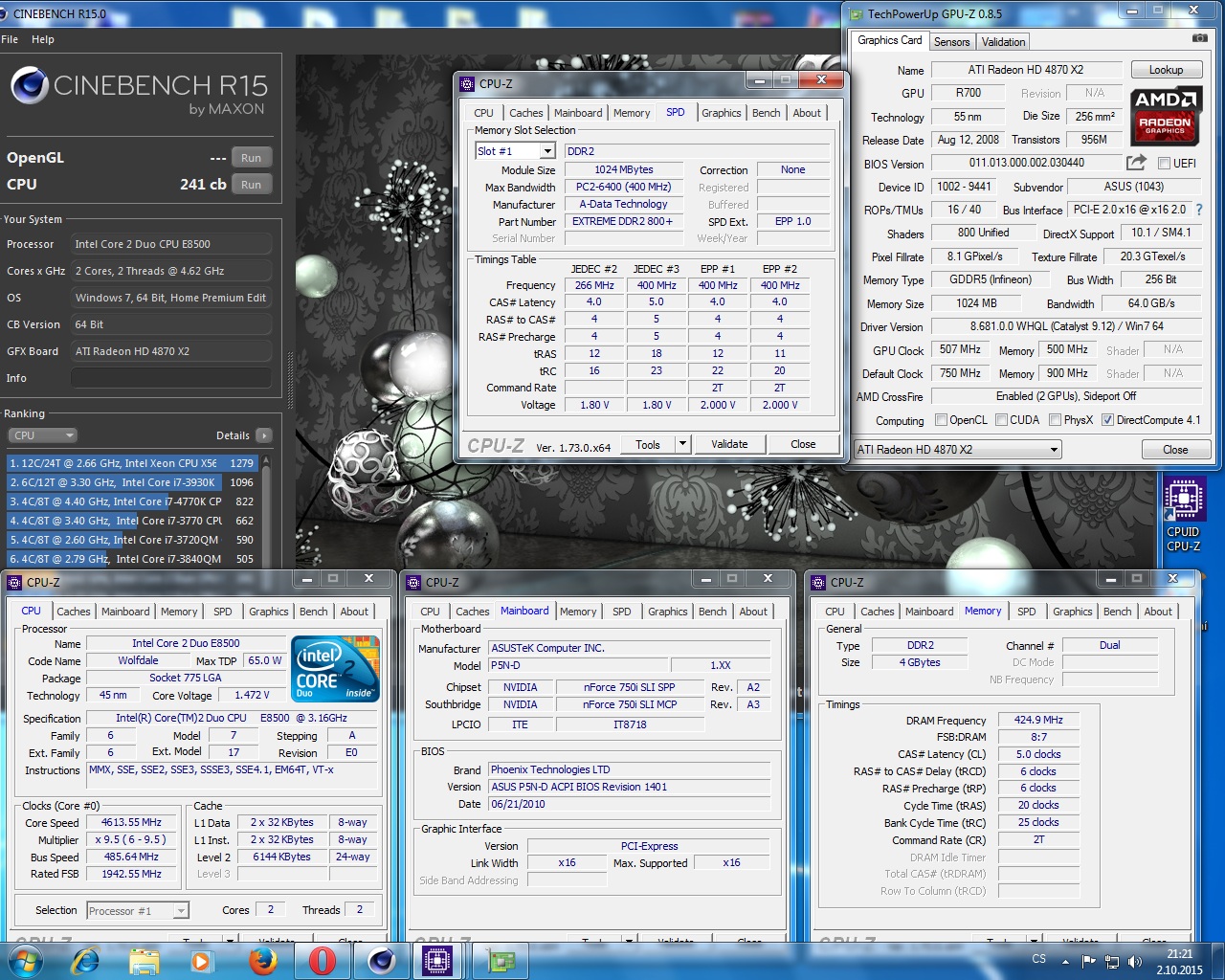Select ranking entry Intel Core i7-4770K
The height and width of the screenshot is (980, 1225).
coord(132,501)
